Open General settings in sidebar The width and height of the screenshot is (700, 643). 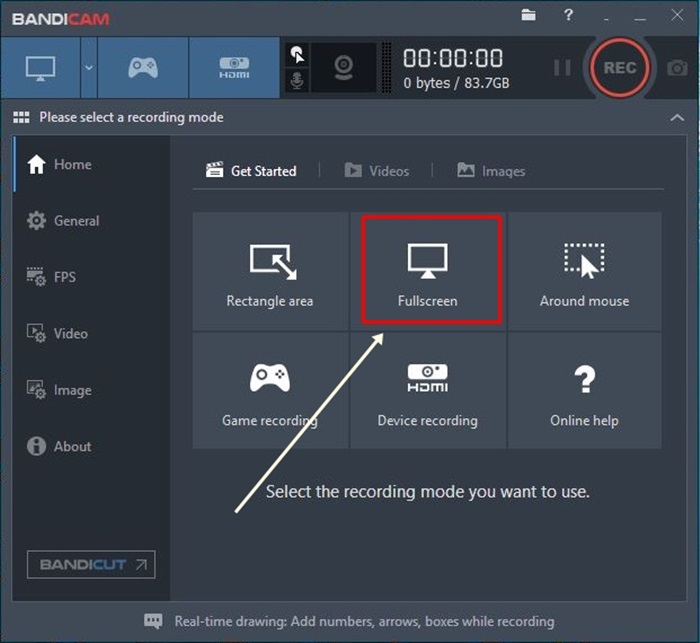(92, 221)
